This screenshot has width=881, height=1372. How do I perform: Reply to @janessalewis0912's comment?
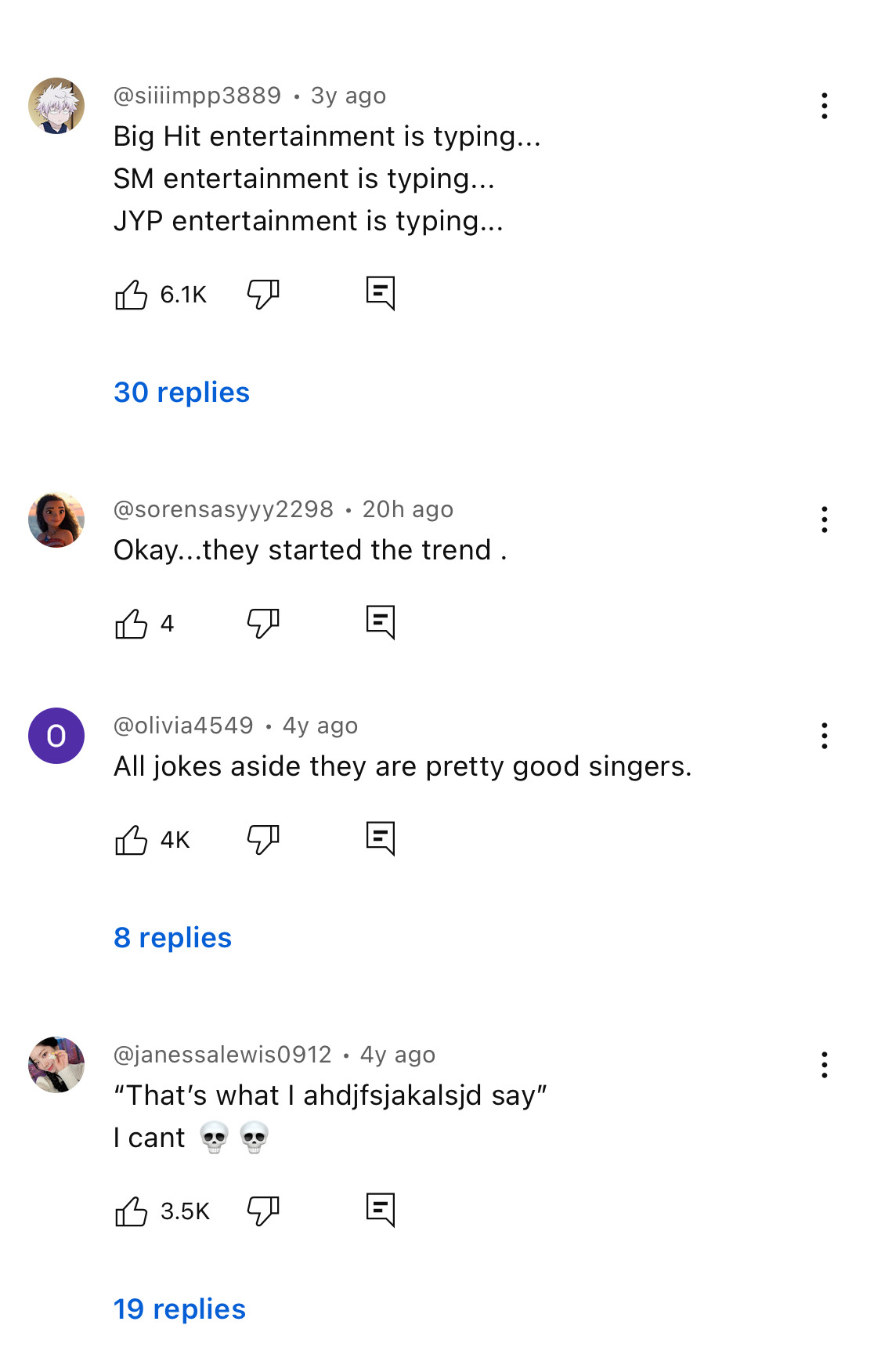click(x=381, y=1211)
